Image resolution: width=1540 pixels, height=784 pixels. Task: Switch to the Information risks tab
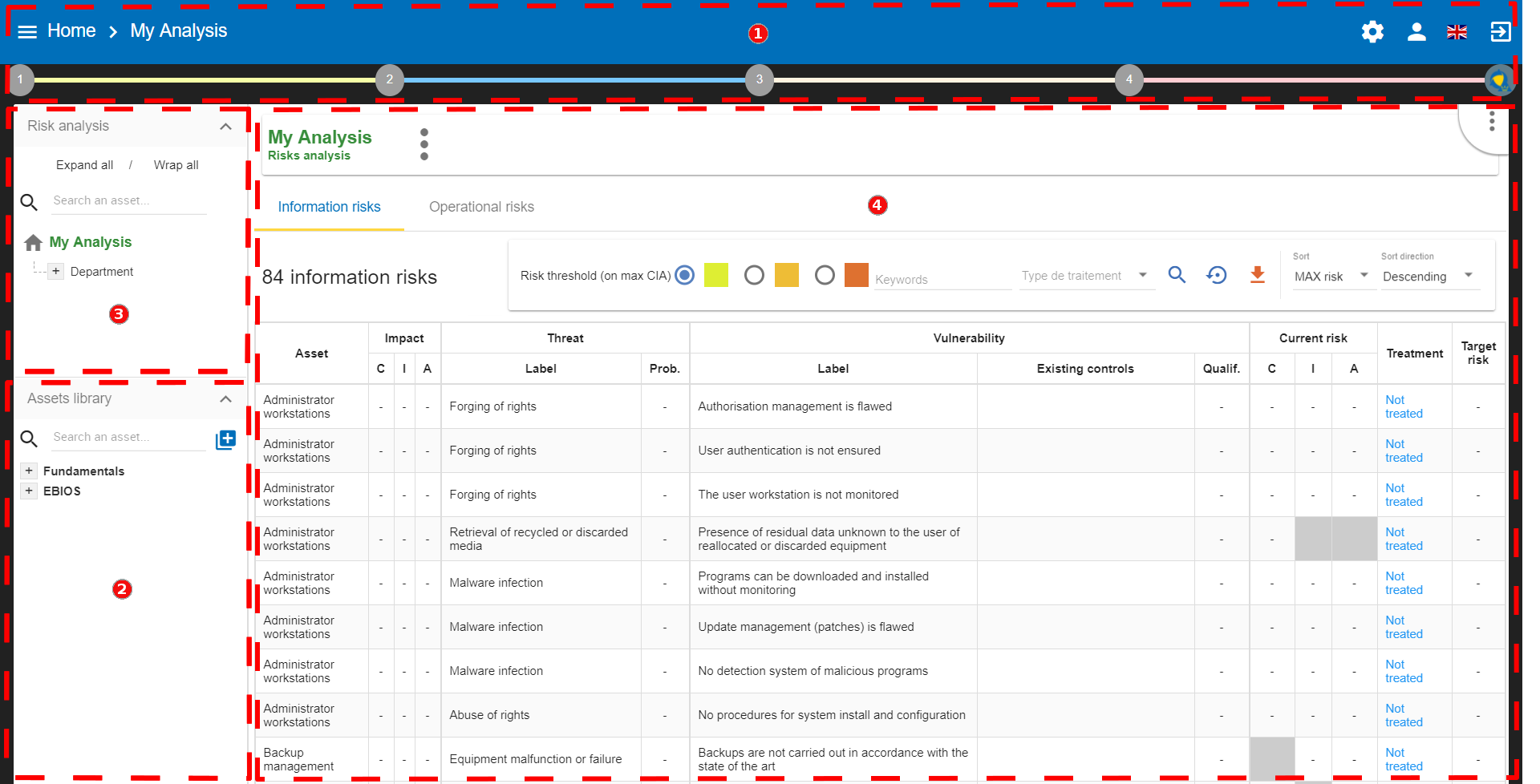(x=329, y=207)
